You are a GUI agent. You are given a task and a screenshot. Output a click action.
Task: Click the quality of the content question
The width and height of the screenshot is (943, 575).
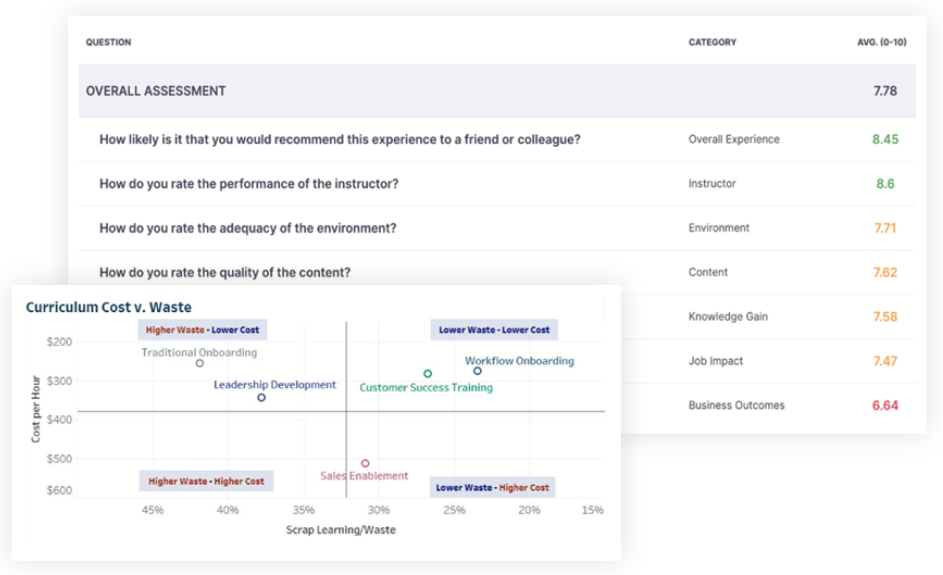coord(225,272)
